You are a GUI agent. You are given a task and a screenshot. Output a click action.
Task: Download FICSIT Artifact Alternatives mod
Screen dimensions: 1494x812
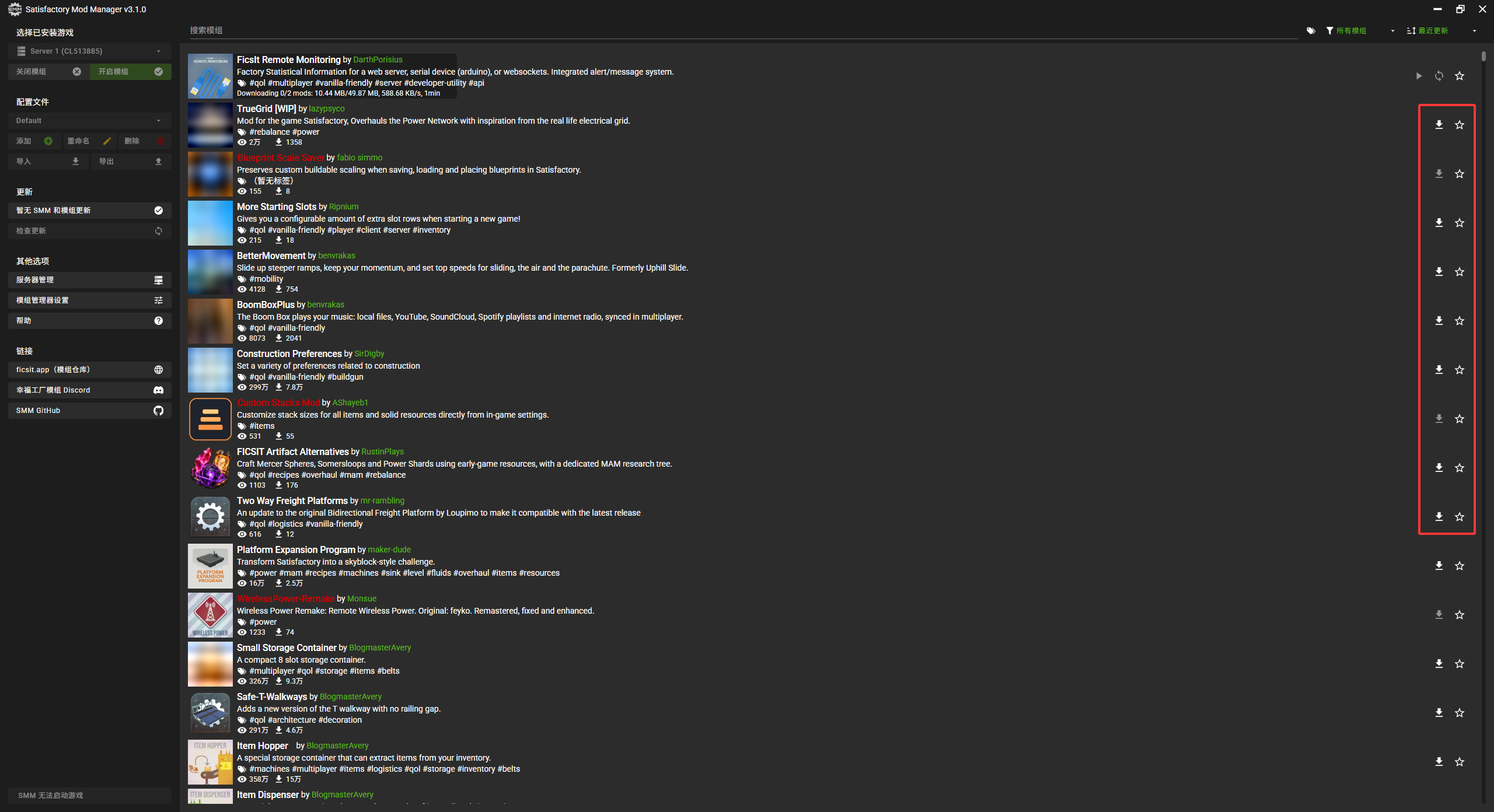click(x=1439, y=468)
